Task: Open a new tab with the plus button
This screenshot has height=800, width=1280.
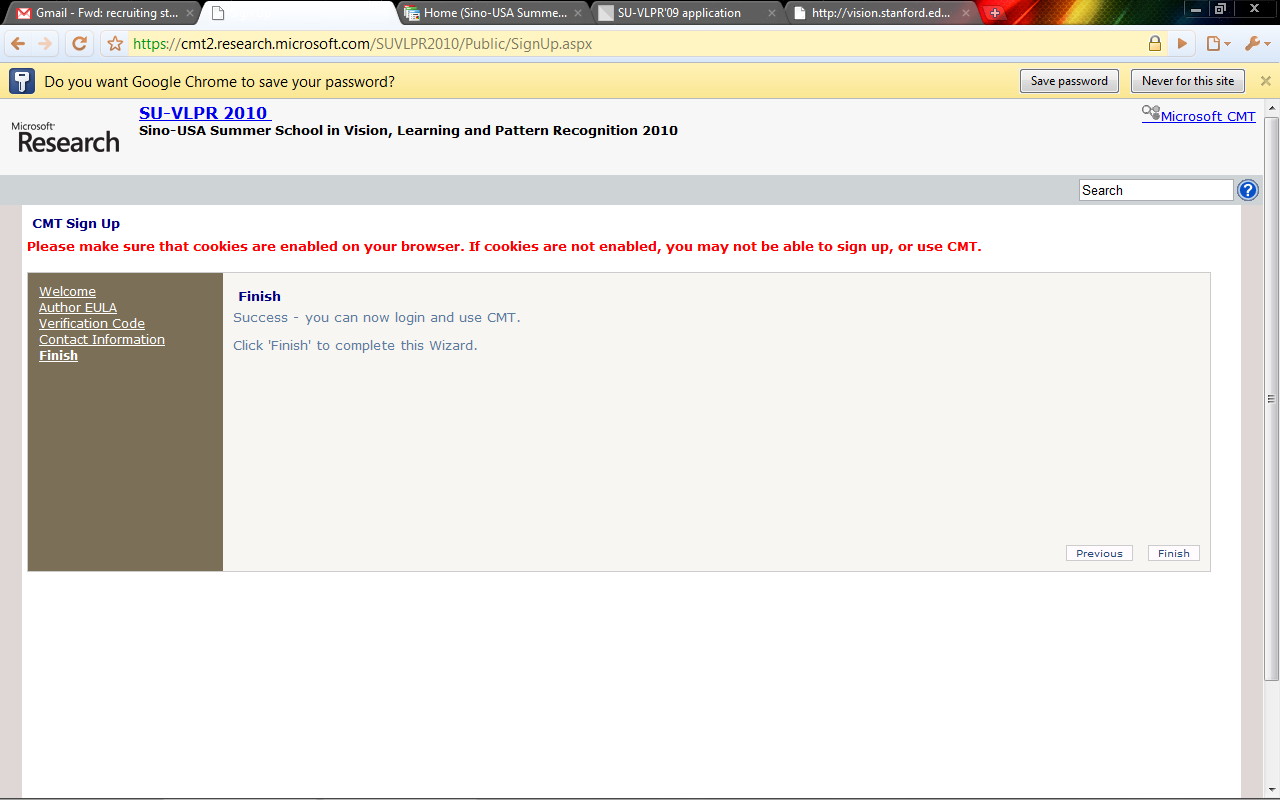Action: click(994, 13)
